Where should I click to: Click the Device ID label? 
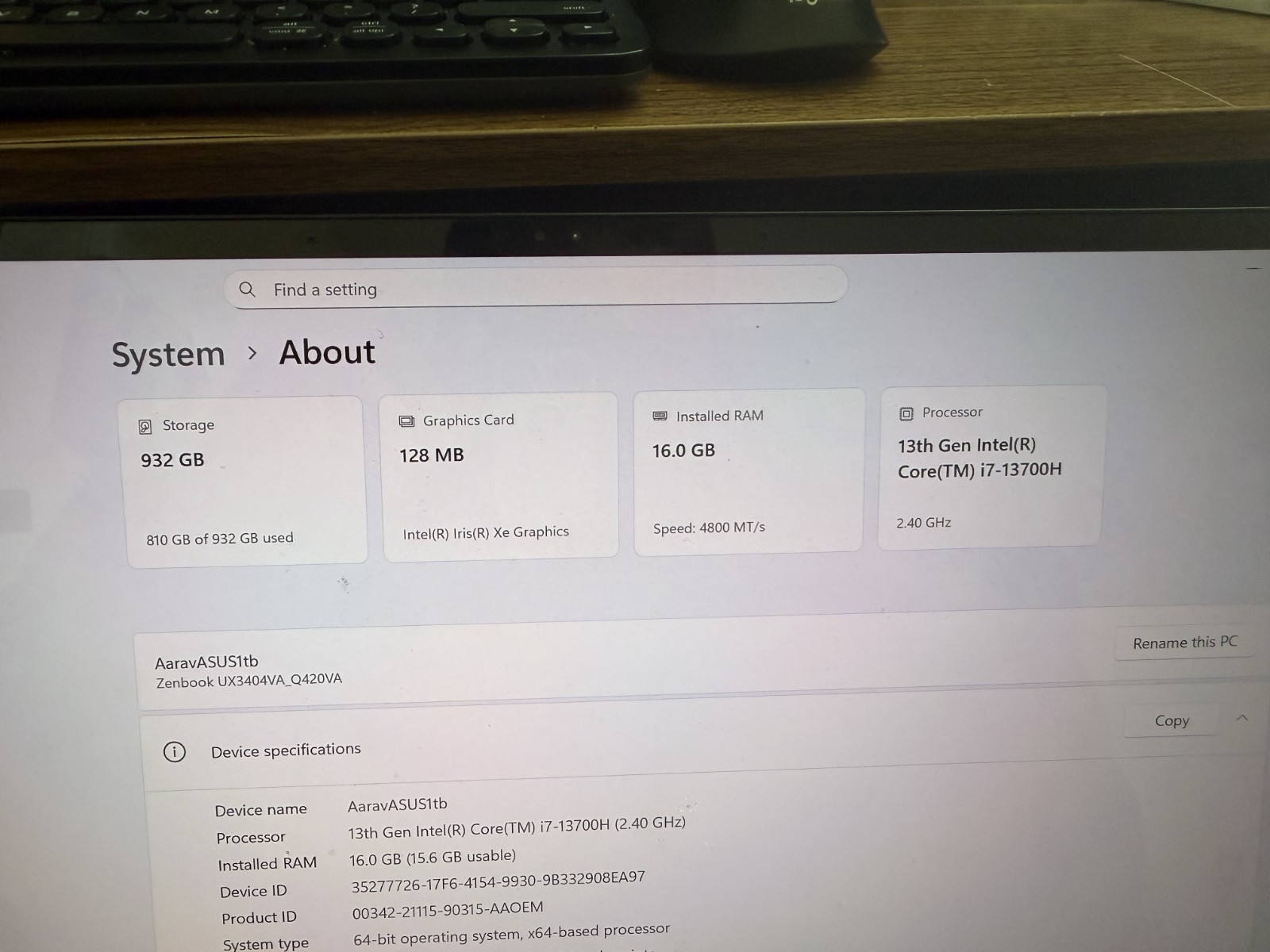(x=253, y=892)
